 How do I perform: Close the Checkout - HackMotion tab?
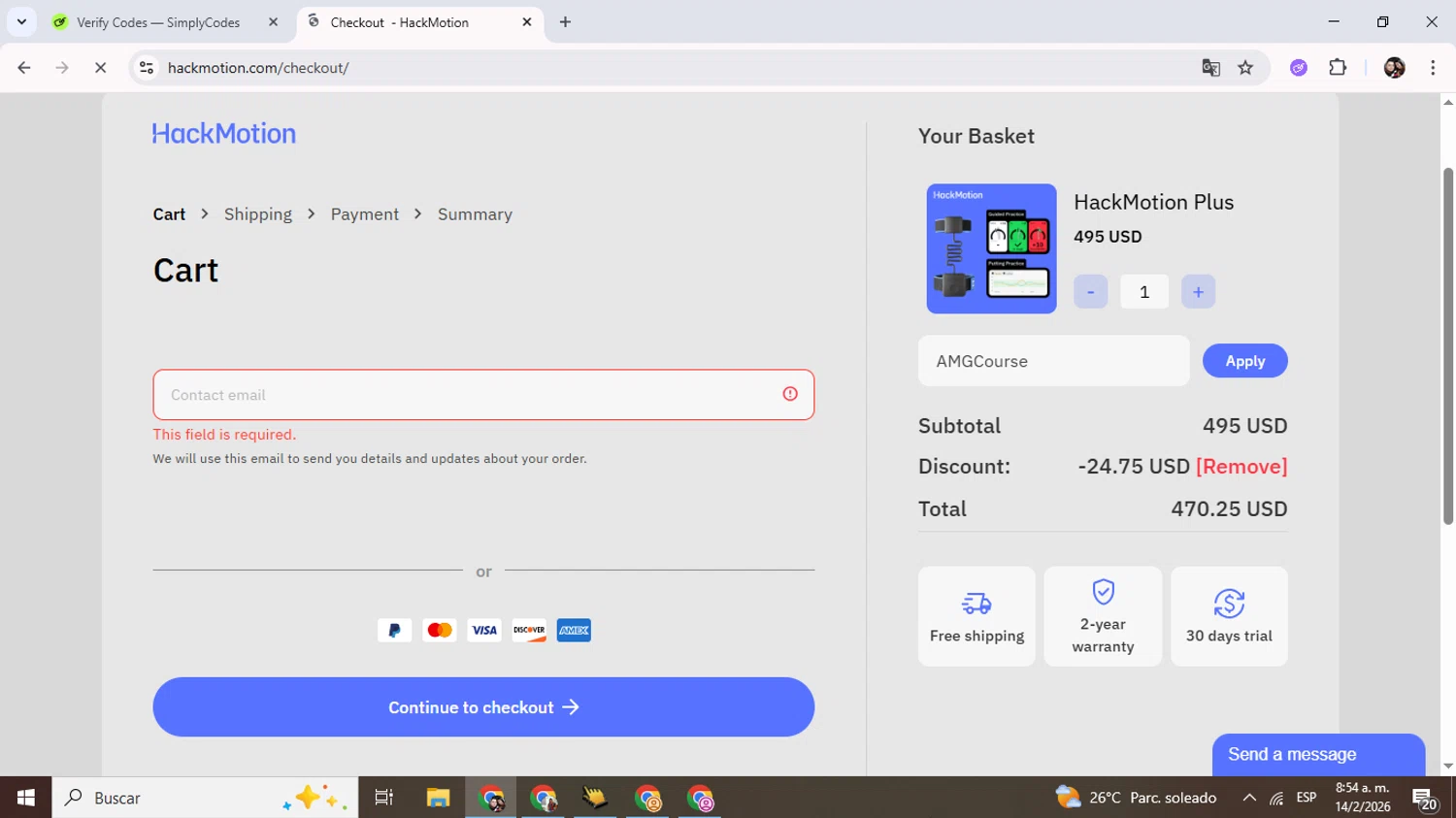527,21
